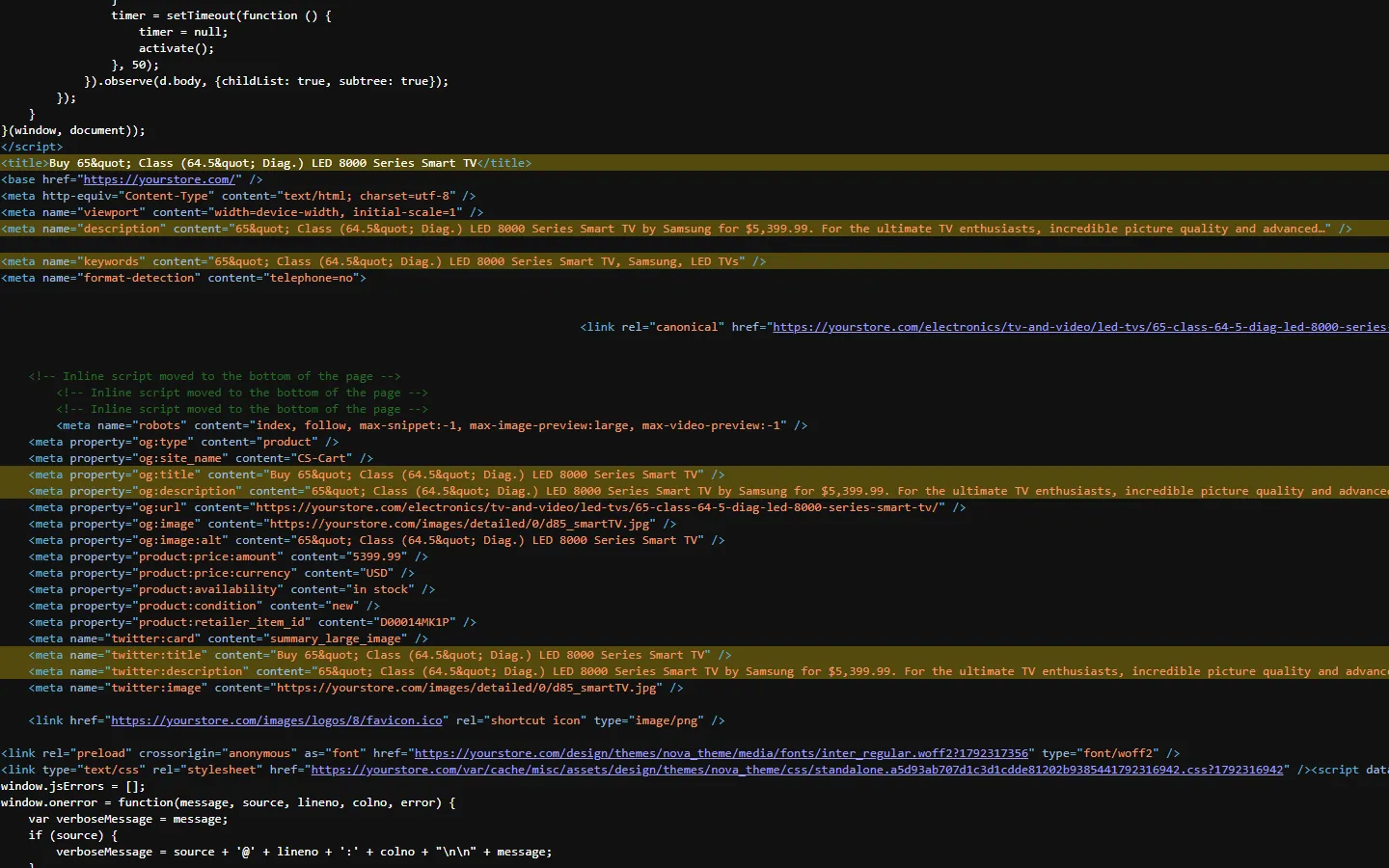Viewport: 1389px width, 868px height.
Task: Click the product:condition new line
Action: (204, 606)
